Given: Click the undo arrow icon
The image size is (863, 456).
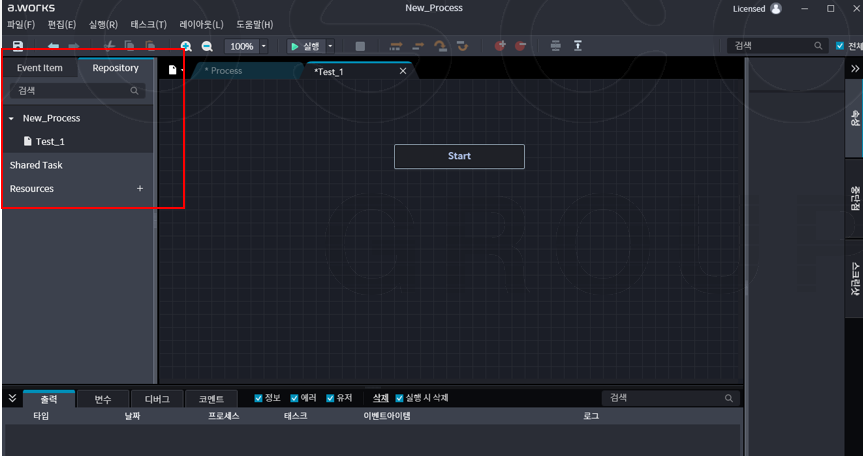Looking at the screenshot, I should click(x=53, y=46).
